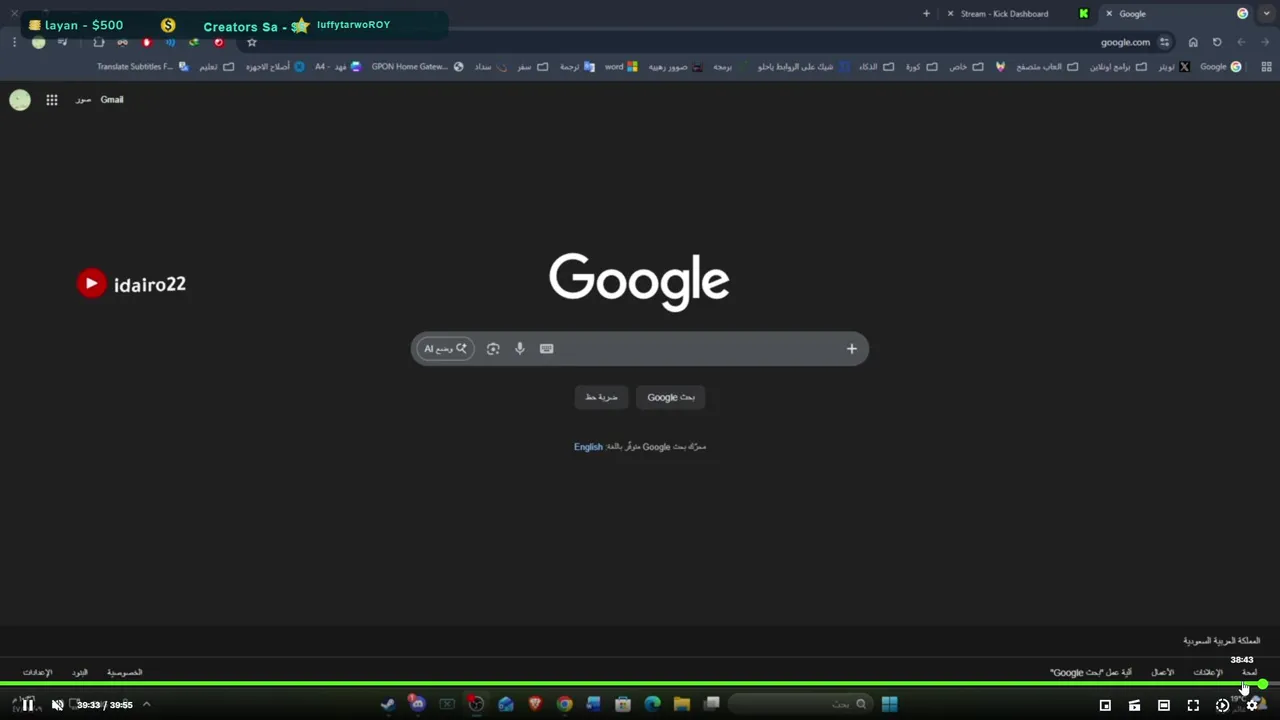Open AI mode in the search box
The image size is (1280, 720).
(445, 349)
